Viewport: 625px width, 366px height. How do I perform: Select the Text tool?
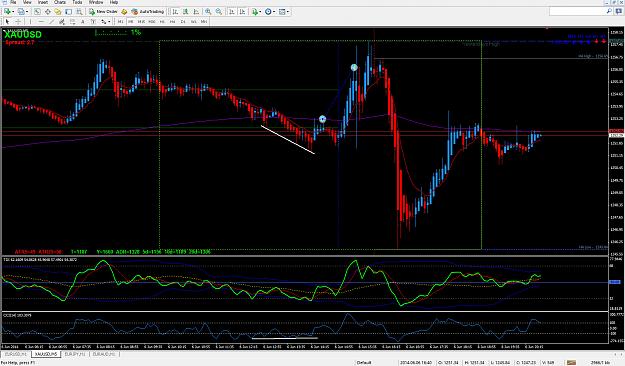83,21
